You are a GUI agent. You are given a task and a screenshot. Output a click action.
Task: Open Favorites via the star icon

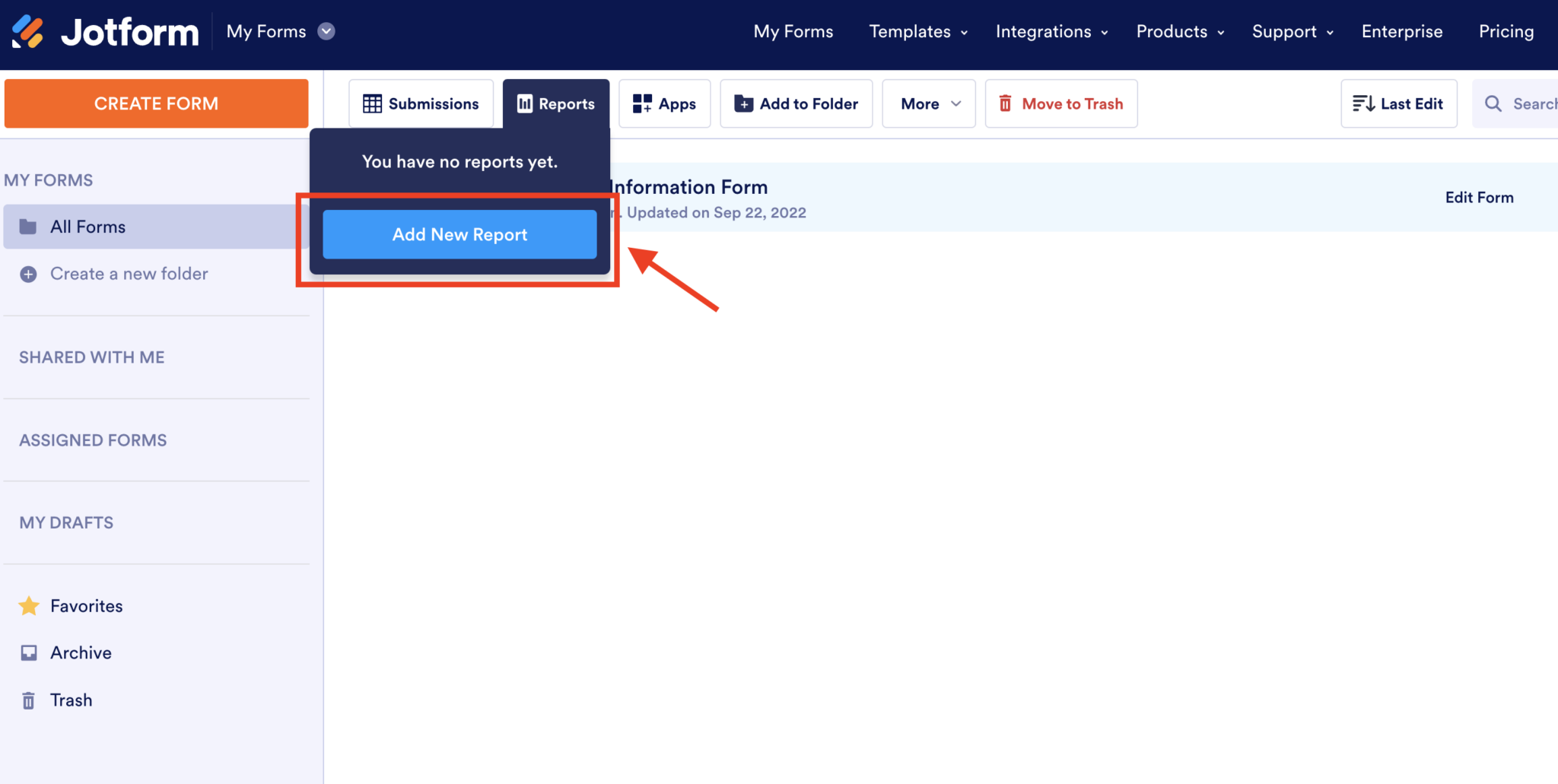[x=29, y=606]
